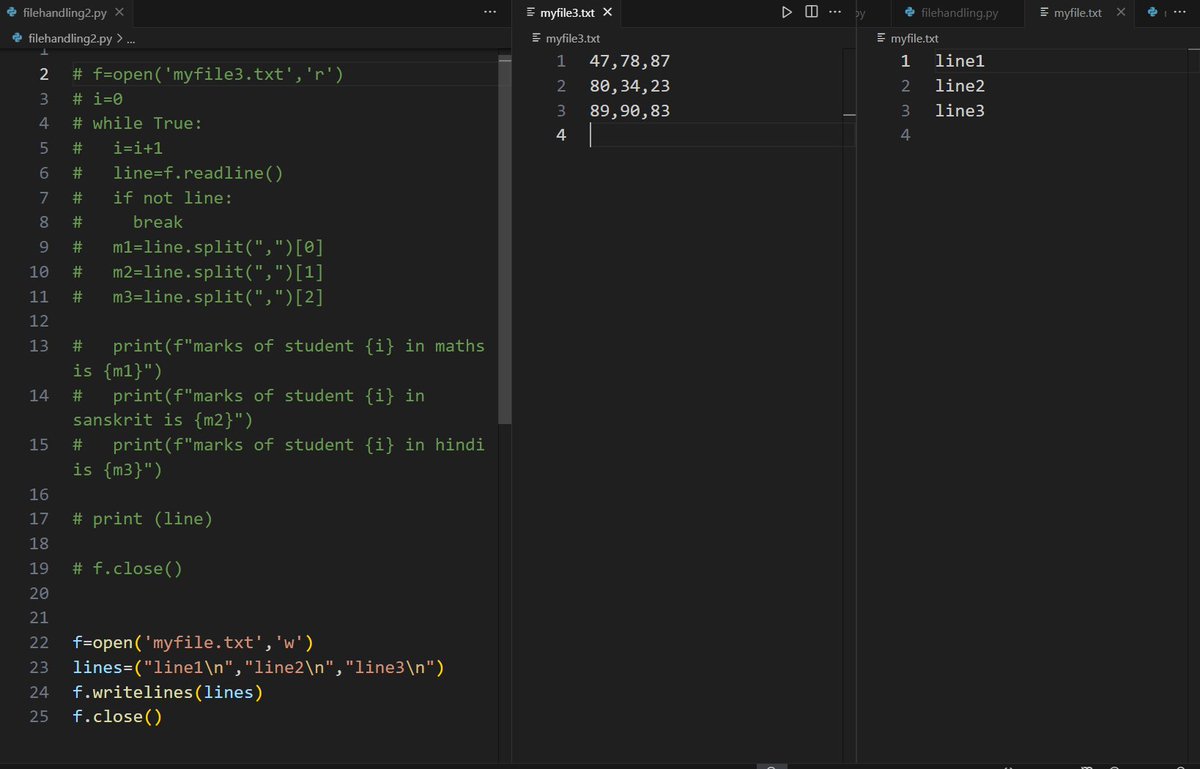
Task: Click the vertical scrollbar of filehandling2.py editor
Action: click(505, 240)
